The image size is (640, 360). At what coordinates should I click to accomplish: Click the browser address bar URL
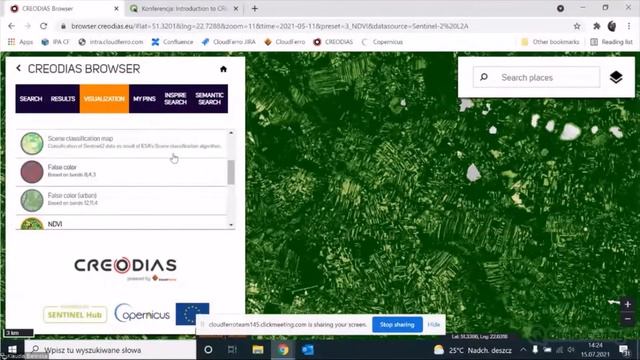pyautogui.click(x=270, y=26)
